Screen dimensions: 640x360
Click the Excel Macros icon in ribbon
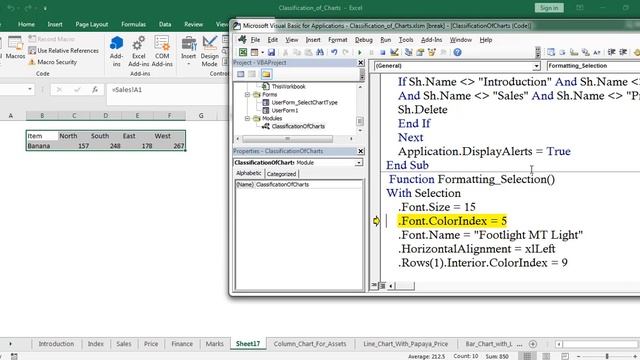(16, 48)
